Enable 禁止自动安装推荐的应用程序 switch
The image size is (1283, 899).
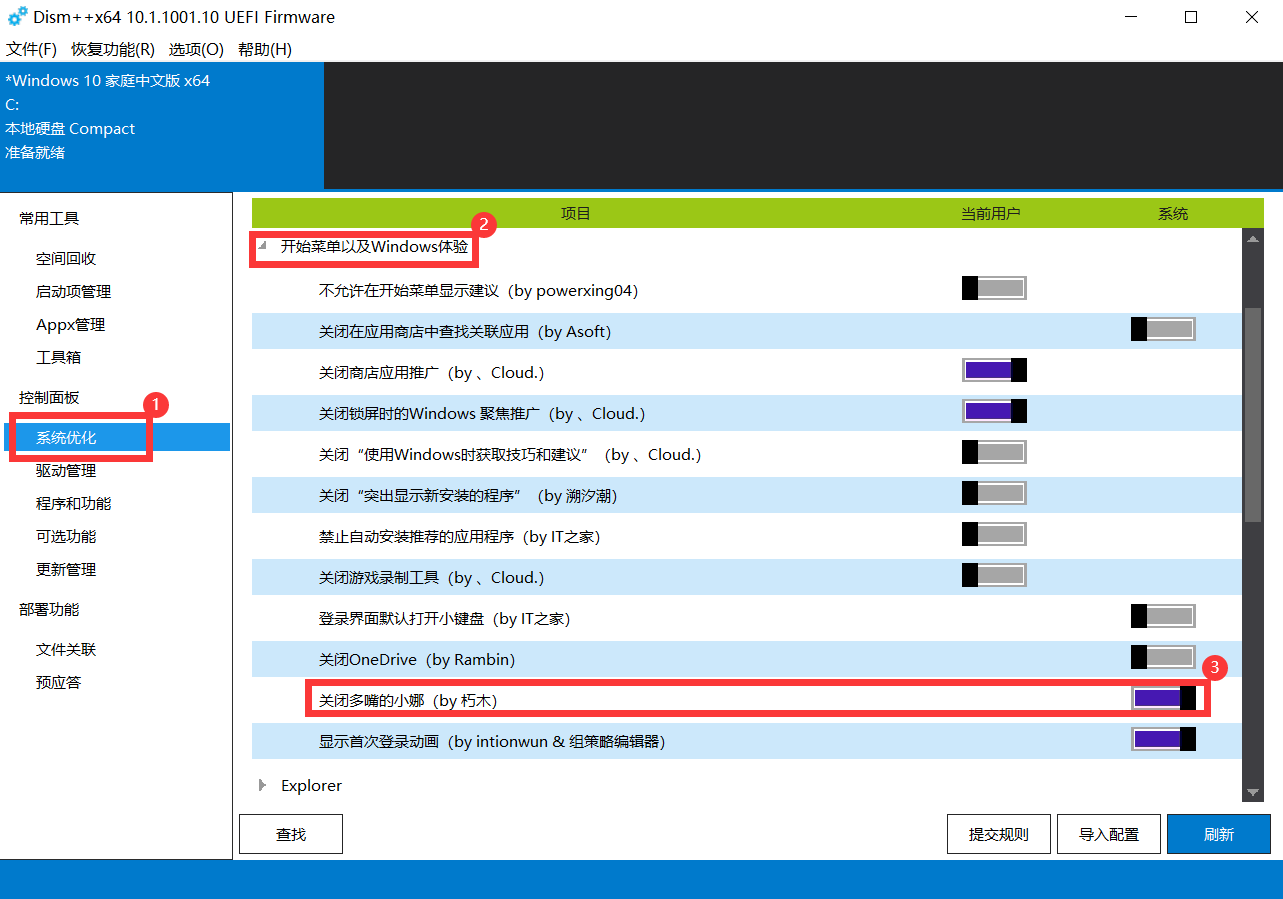(994, 534)
